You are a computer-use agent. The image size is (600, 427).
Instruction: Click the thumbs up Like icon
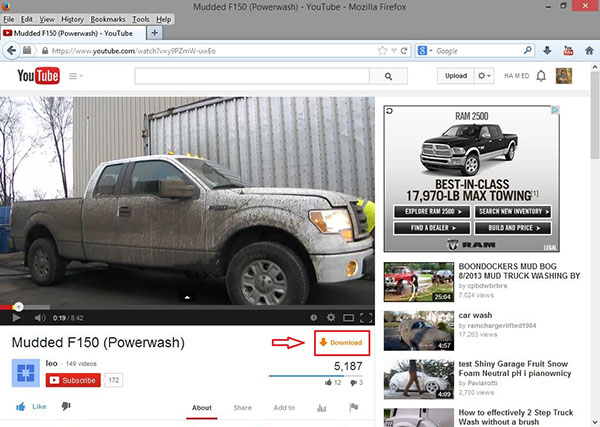[21, 407]
